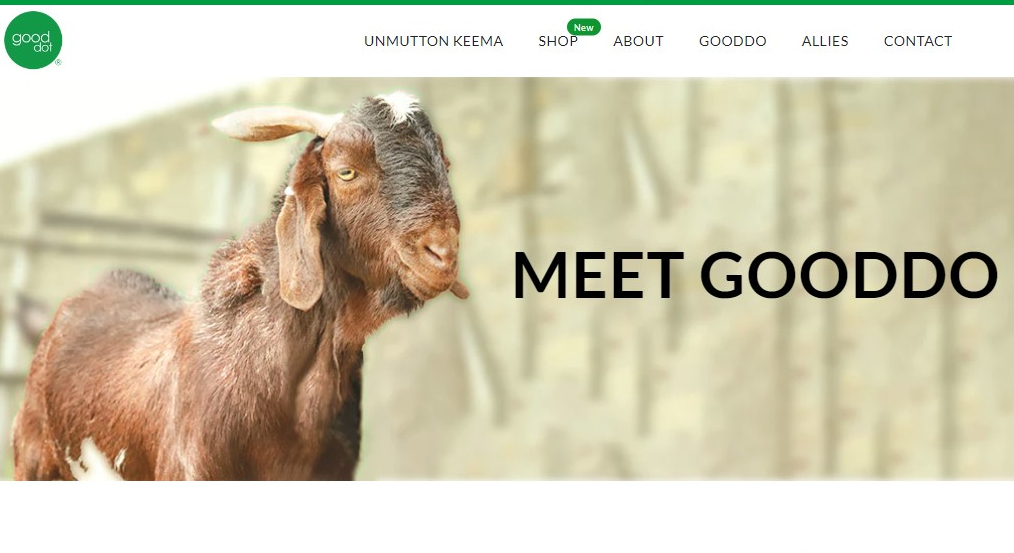Screen dimensions: 1014x553
Task: Go to the About page
Action: [638, 41]
